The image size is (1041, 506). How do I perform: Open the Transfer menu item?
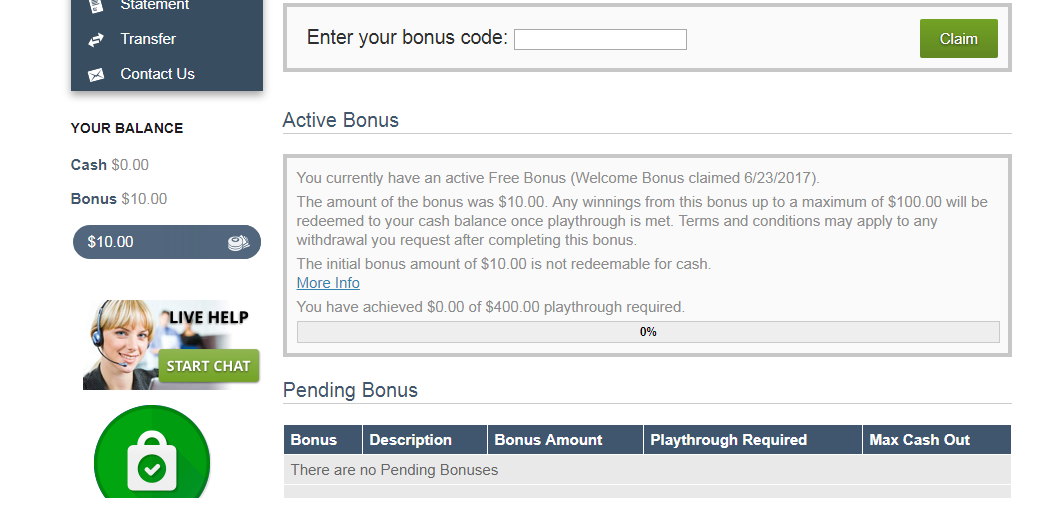(x=148, y=39)
